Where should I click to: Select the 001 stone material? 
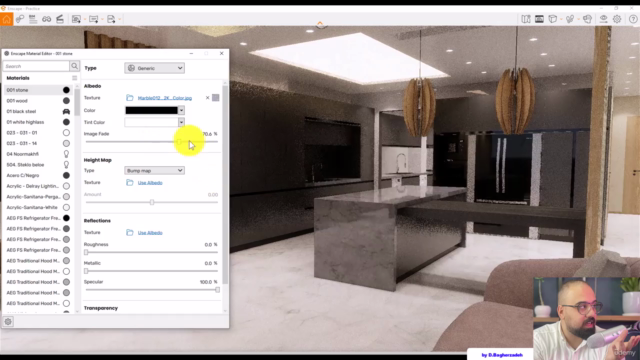[38, 90]
